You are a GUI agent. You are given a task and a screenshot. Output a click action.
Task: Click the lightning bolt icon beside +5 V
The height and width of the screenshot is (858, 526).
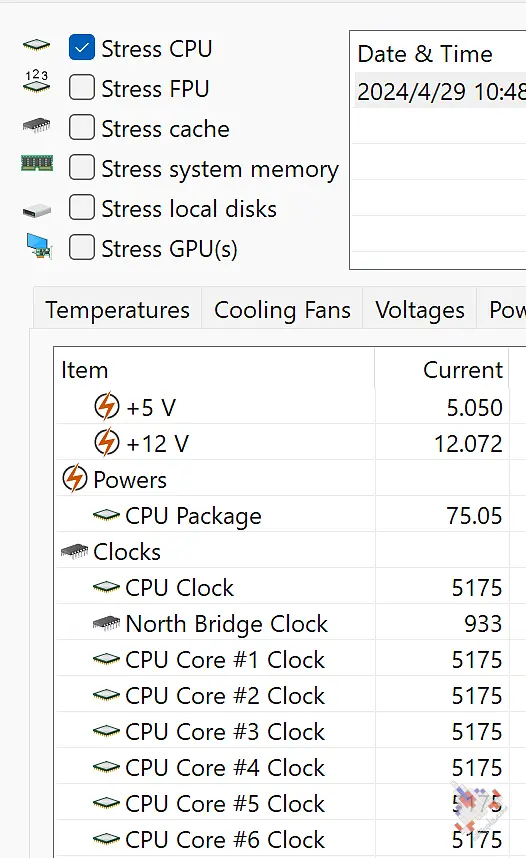[107, 406]
